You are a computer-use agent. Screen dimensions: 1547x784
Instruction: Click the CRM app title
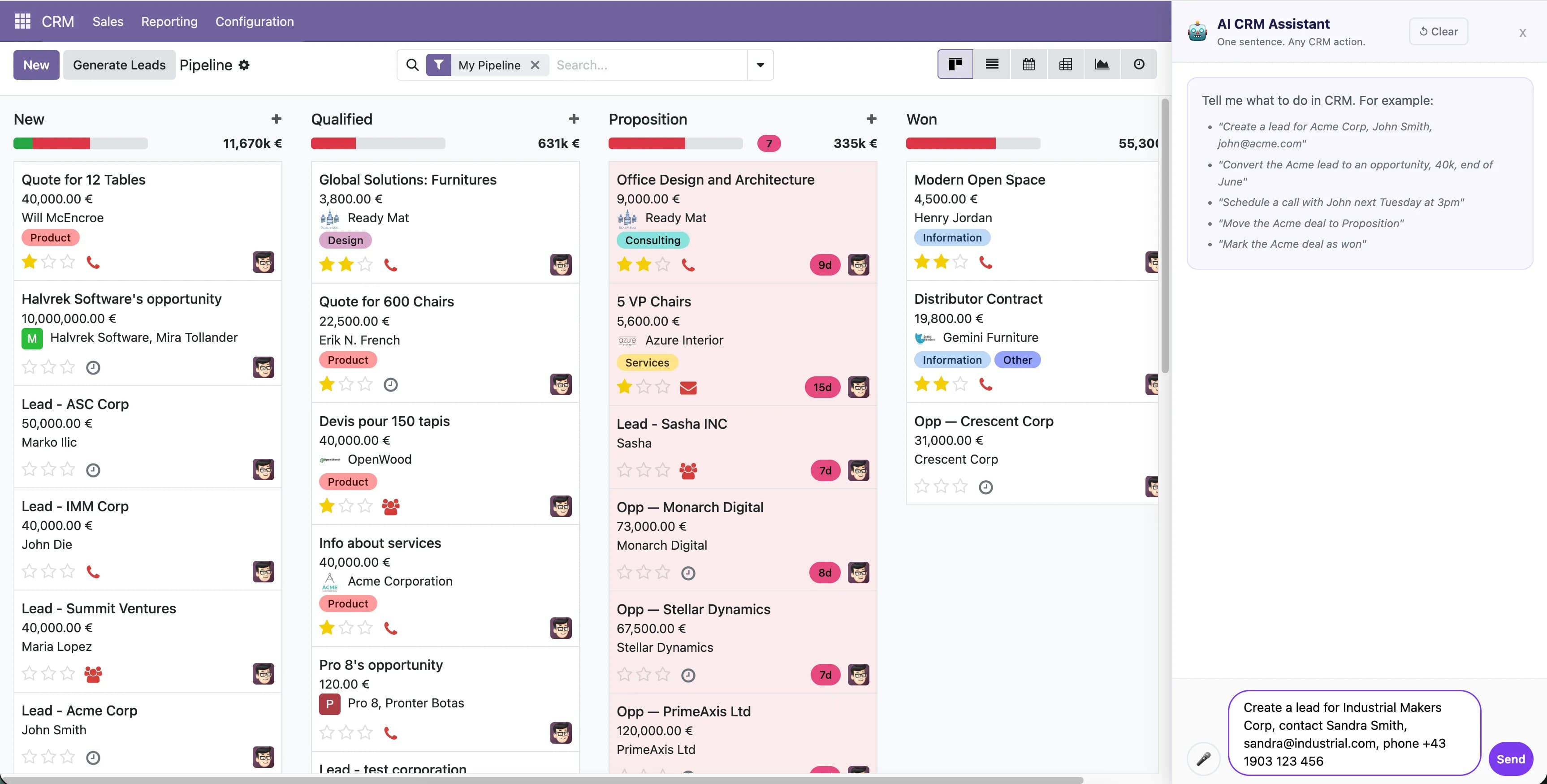click(x=58, y=21)
